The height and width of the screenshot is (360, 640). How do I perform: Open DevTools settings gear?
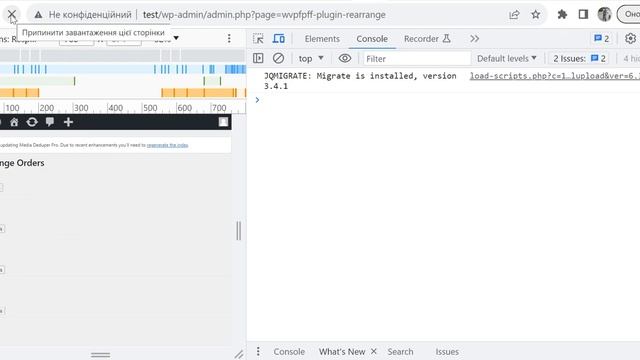(630, 39)
